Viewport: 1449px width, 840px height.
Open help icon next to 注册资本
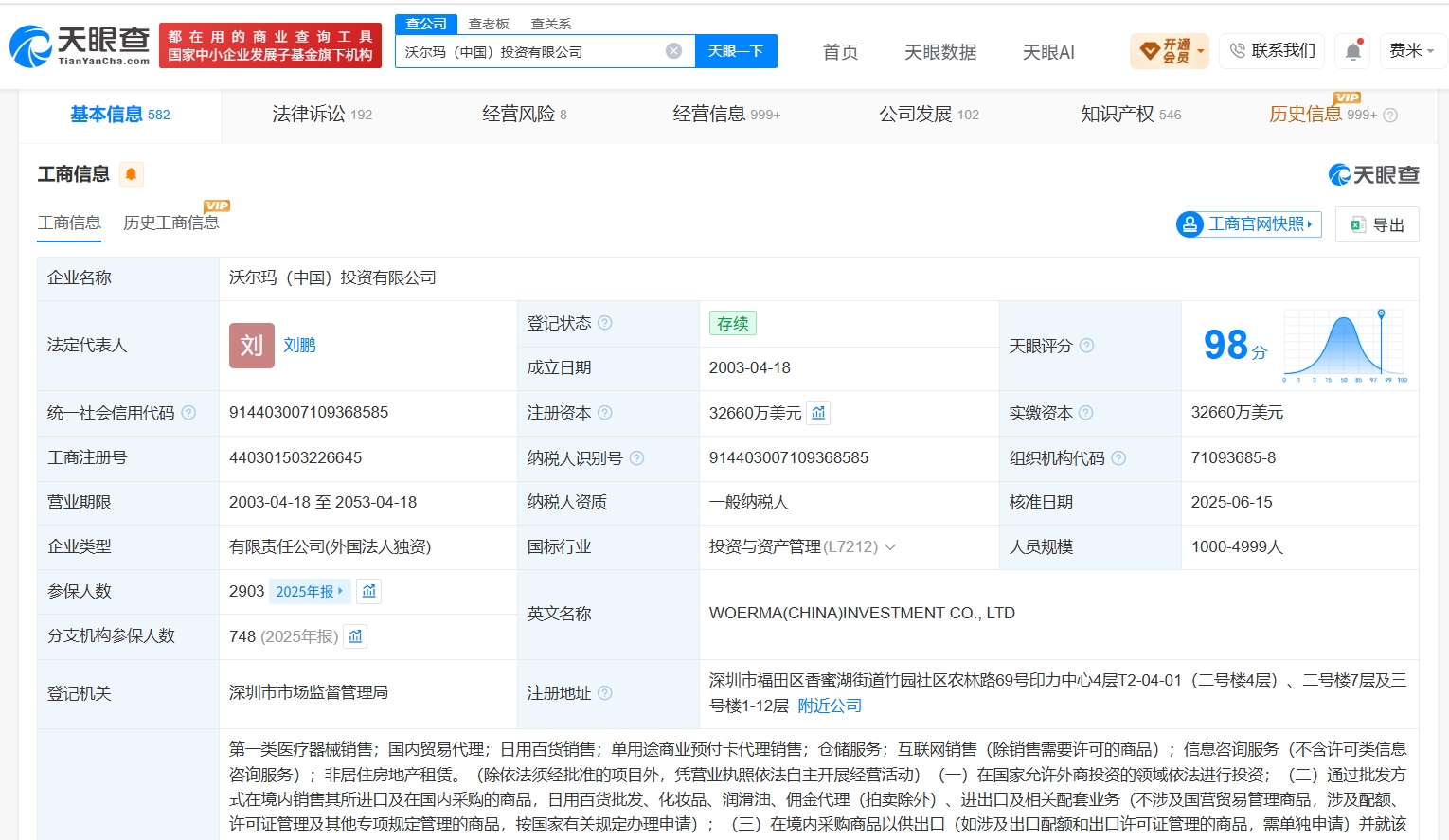point(605,413)
